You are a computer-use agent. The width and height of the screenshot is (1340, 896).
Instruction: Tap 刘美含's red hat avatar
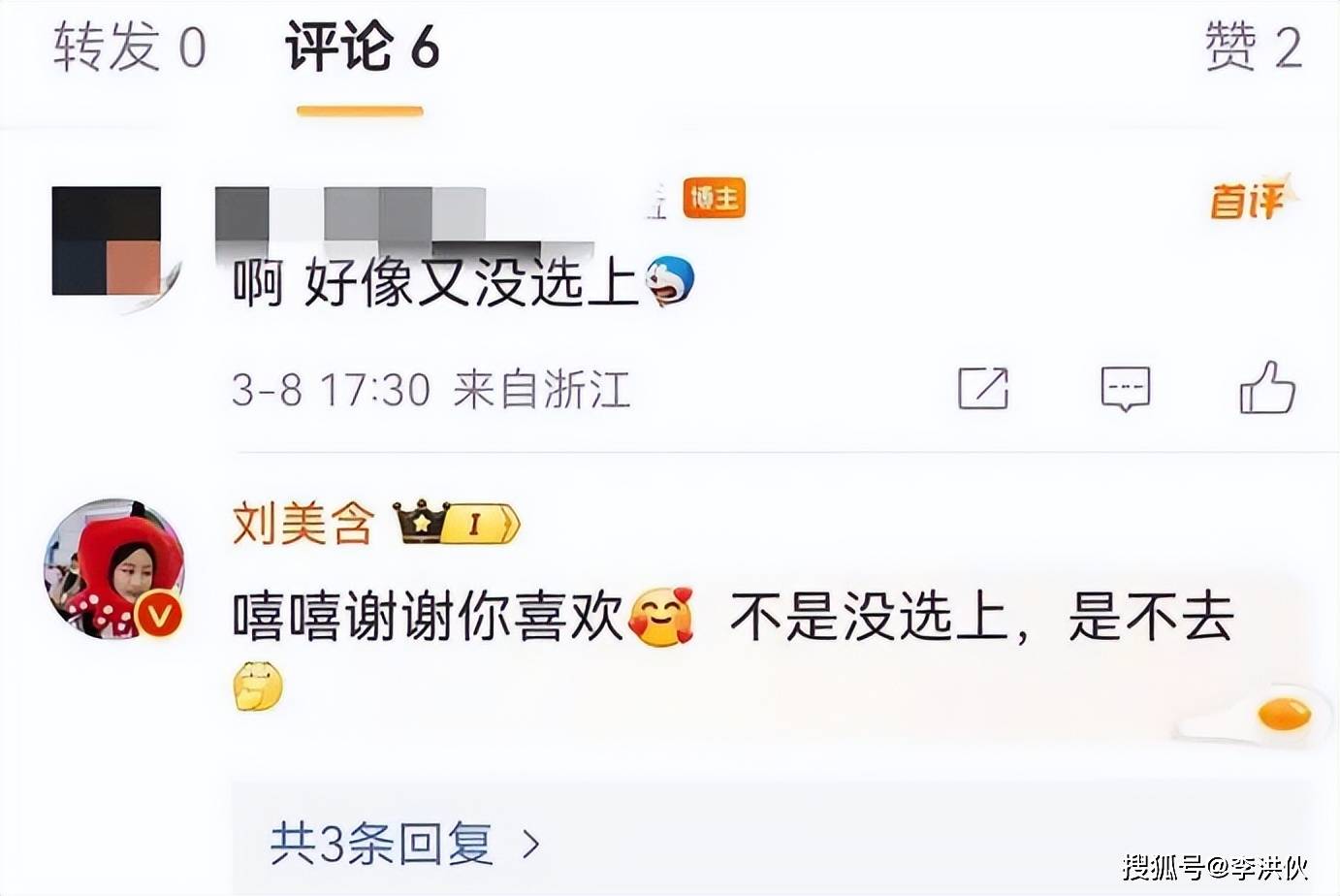point(113,568)
